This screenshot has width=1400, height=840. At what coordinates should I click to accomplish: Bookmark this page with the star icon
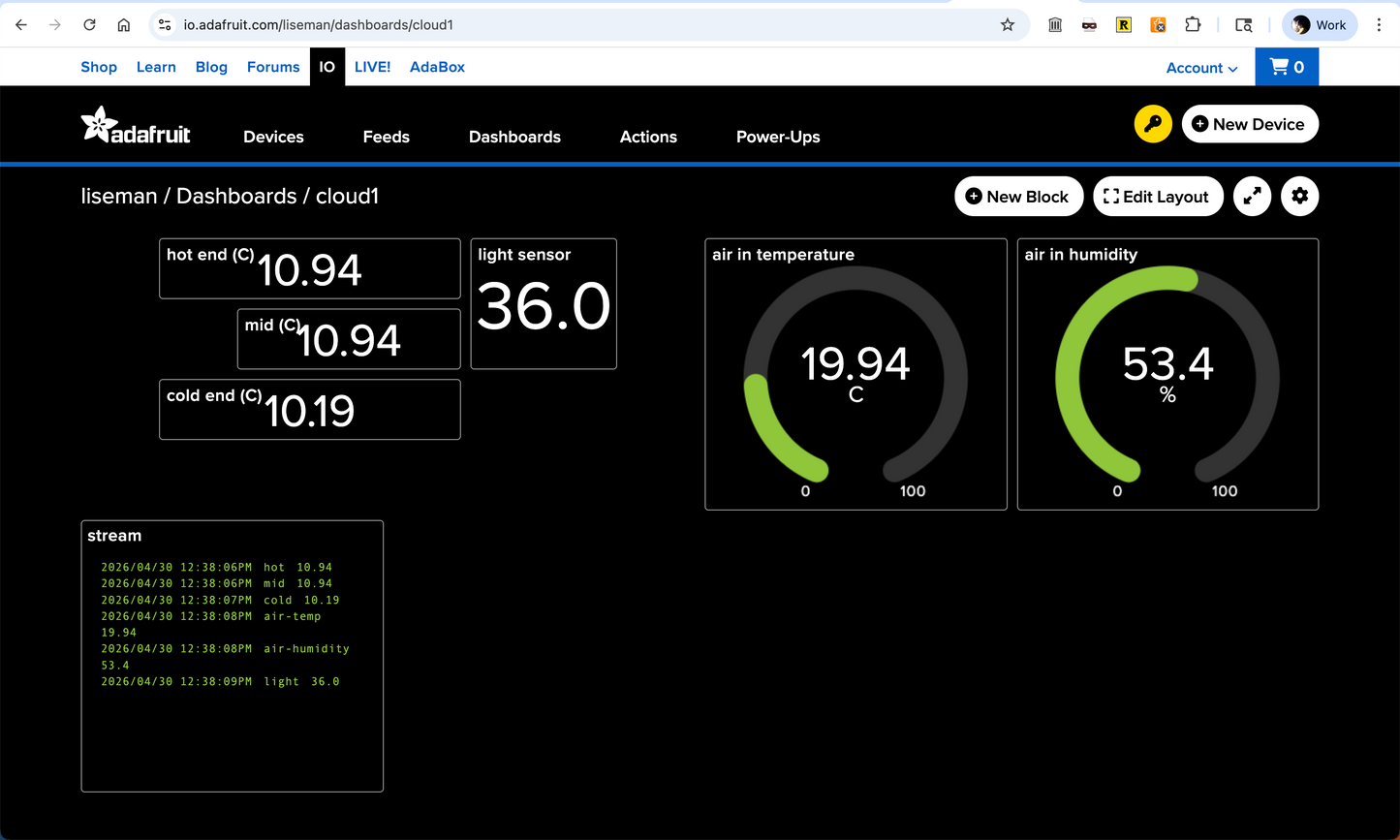pos(1008,25)
